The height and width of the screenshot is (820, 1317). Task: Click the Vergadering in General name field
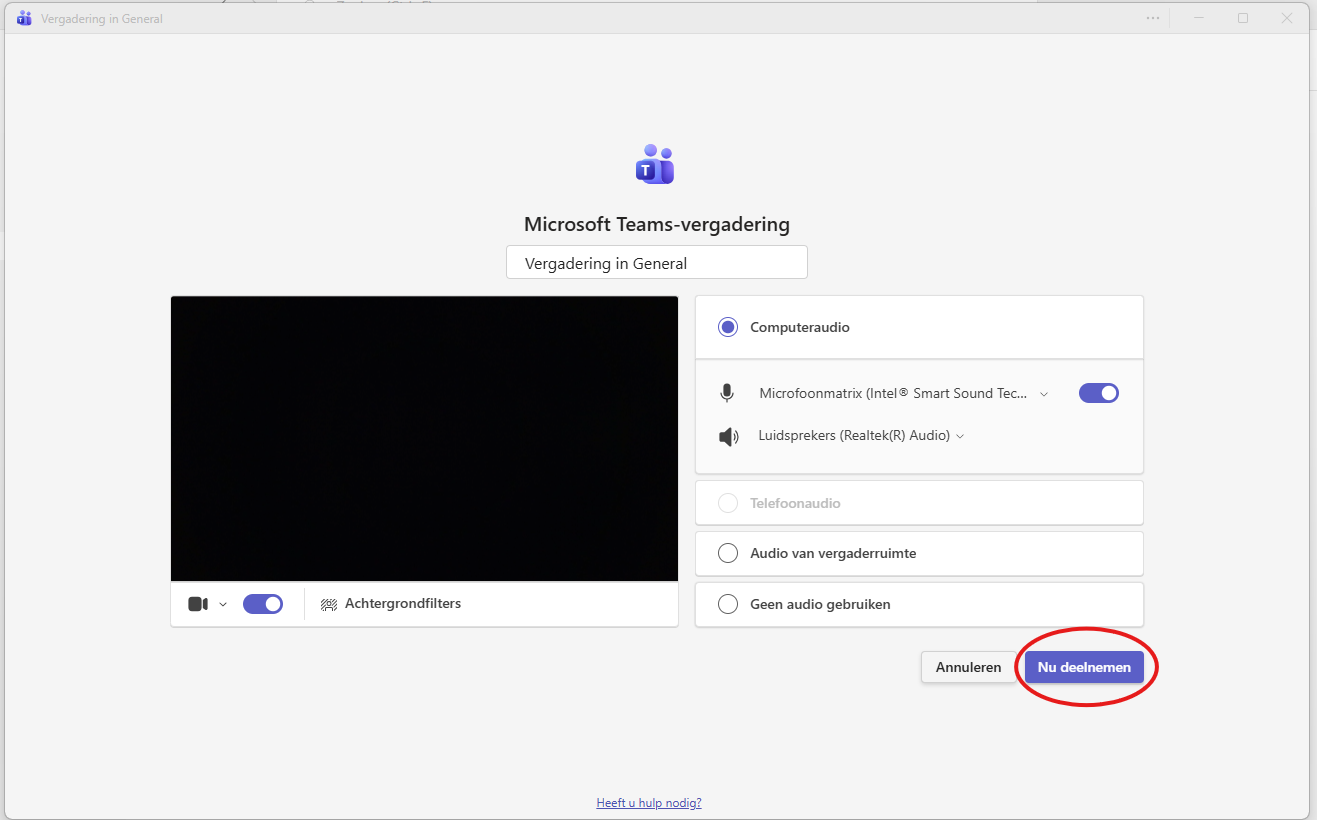coord(656,263)
